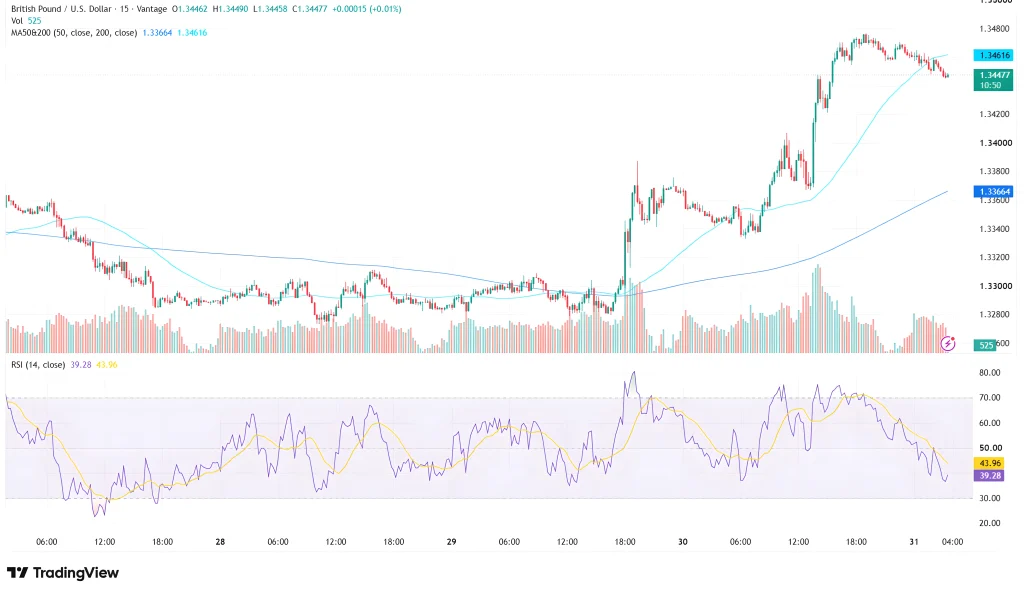
Task: Click the purple 39.28 RSI axis tag
Action: (990, 476)
